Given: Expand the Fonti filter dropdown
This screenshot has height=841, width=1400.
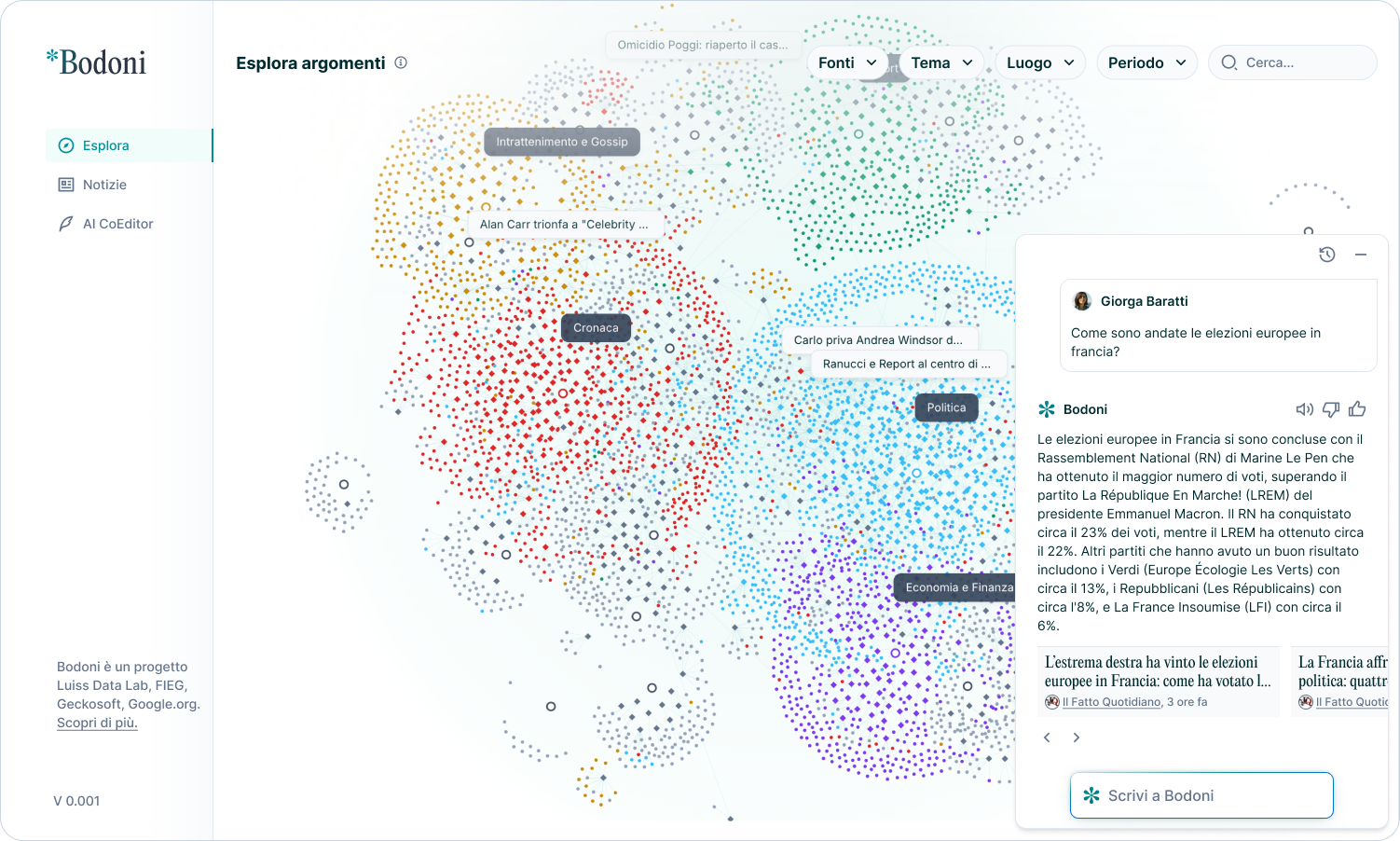Looking at the screenshot, I should click(x=847, y=62).
